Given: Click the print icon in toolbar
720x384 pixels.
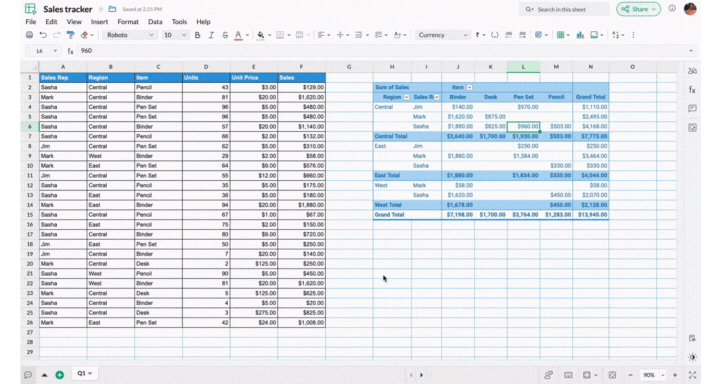Looking at the screenshot, I should coord(29,35).
